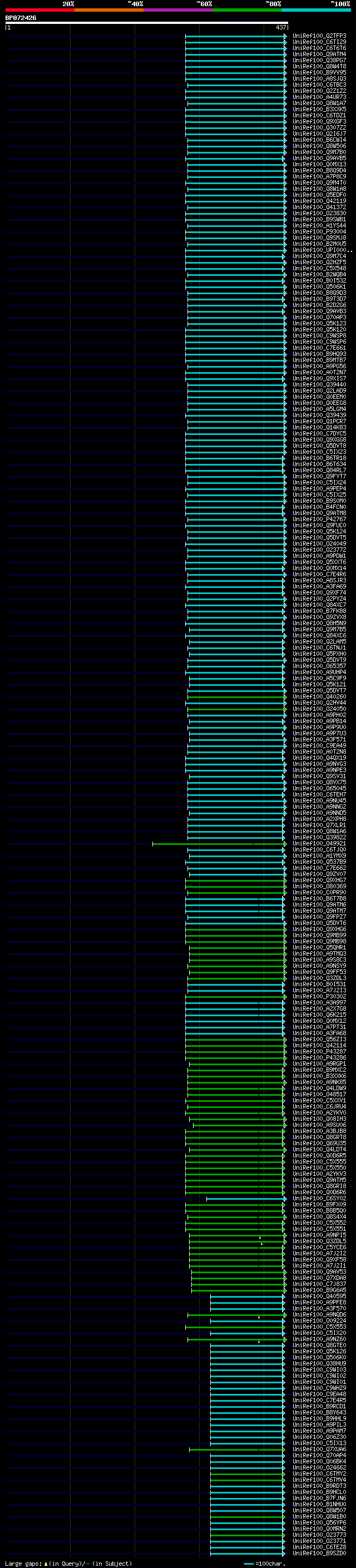Click the red ~20% identity legend segment

pyautogui.click(x=39, y=10)
